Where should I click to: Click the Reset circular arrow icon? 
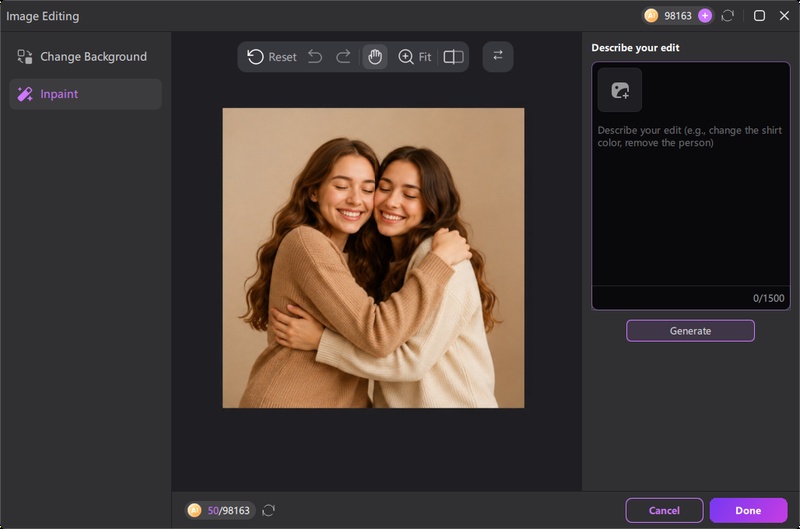pos(255,57)
